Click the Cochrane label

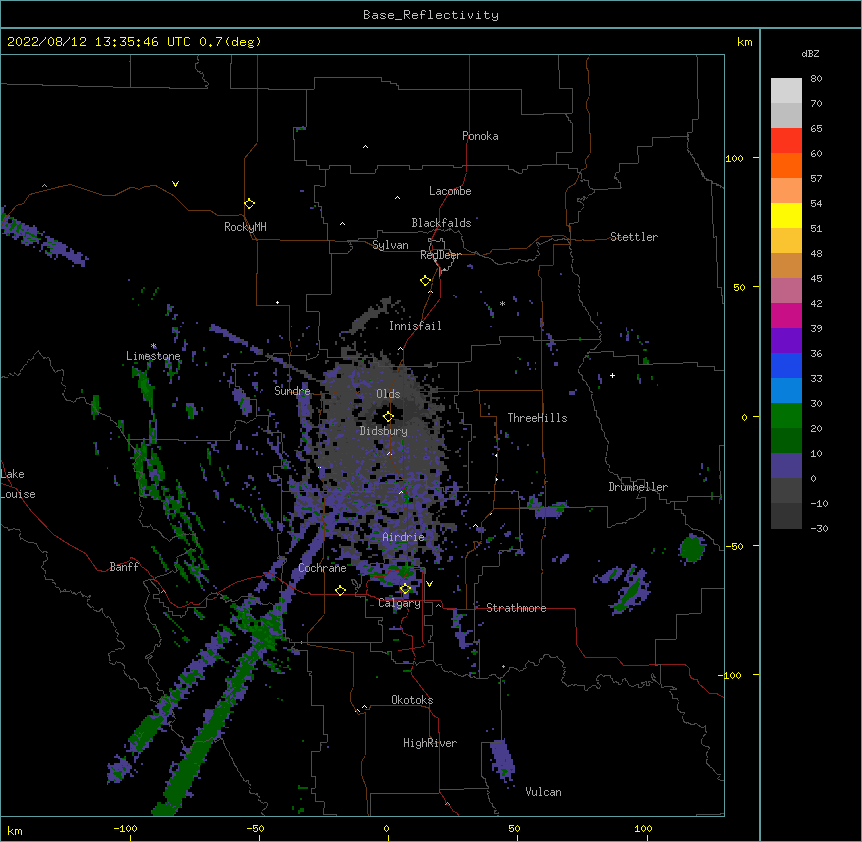[x=322, y=568]
